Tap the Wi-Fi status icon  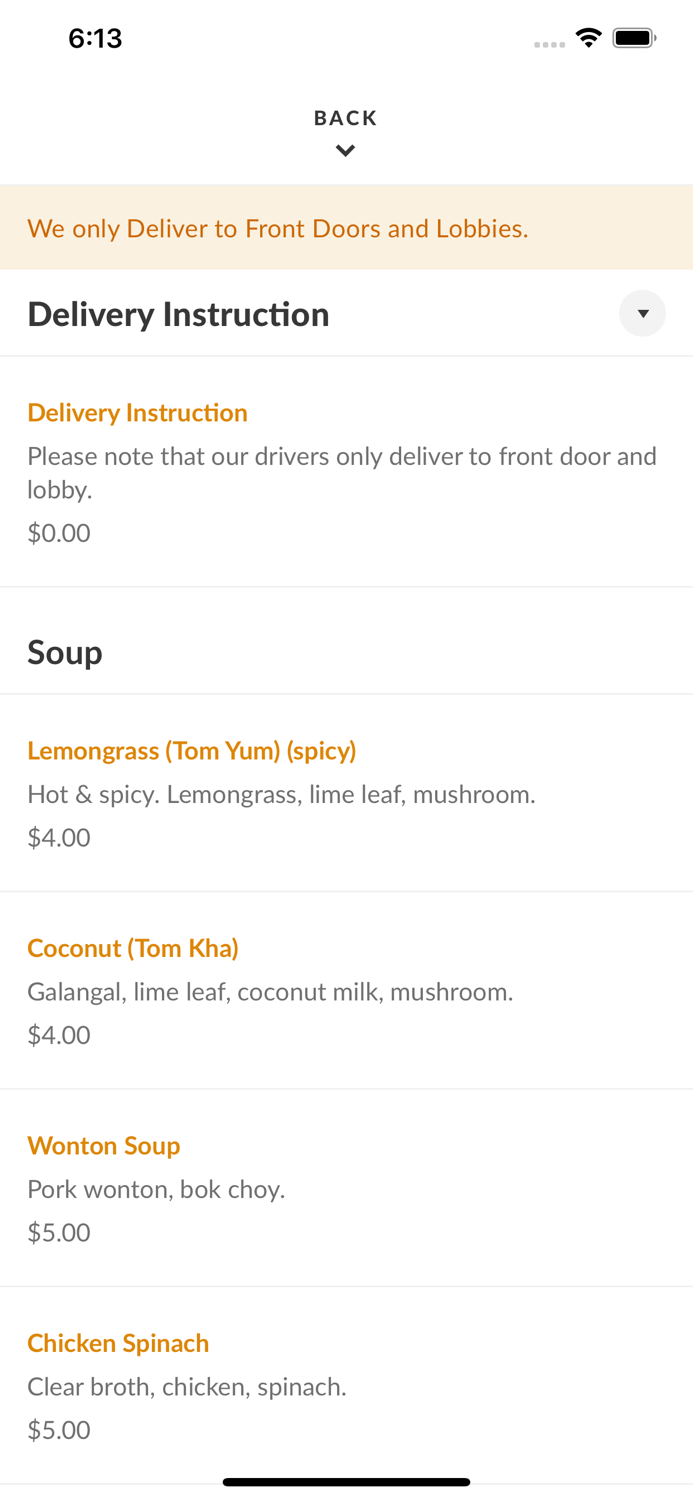[x=588, y=38]
